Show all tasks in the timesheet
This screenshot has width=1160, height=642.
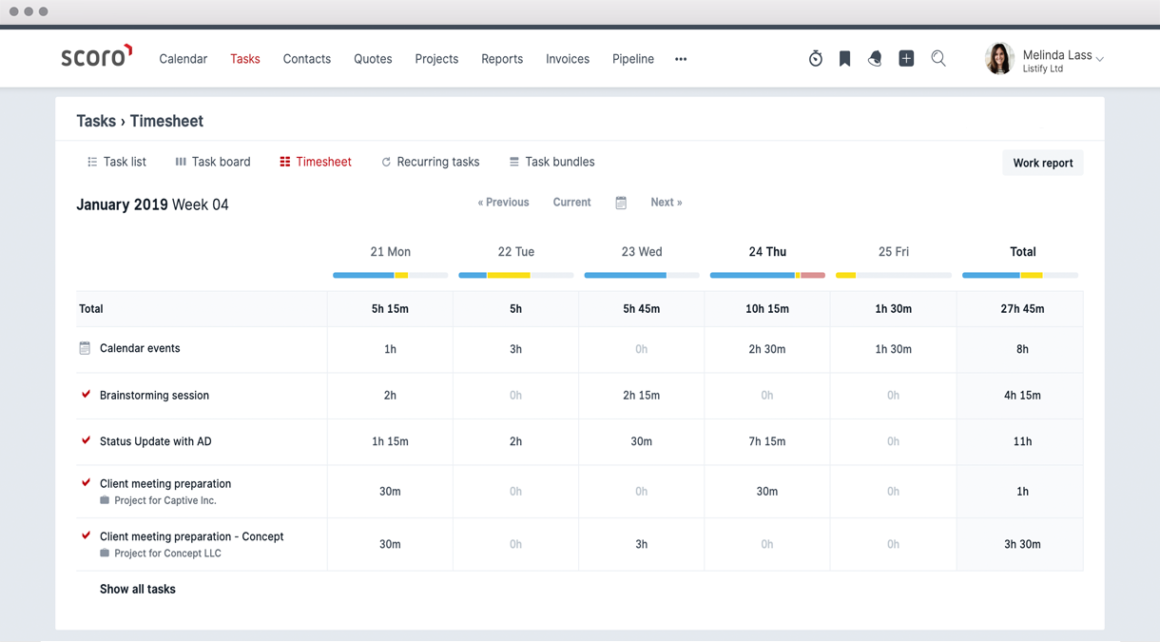(x=137, y=589)
